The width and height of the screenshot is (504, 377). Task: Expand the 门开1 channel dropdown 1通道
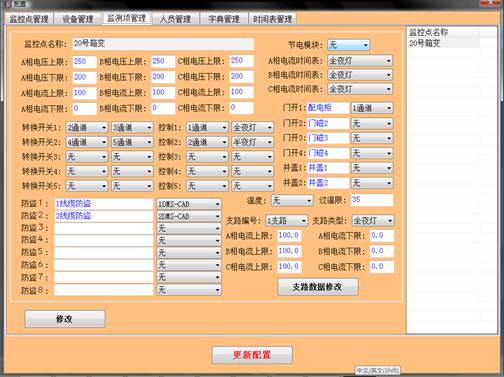tap(372, 108)
